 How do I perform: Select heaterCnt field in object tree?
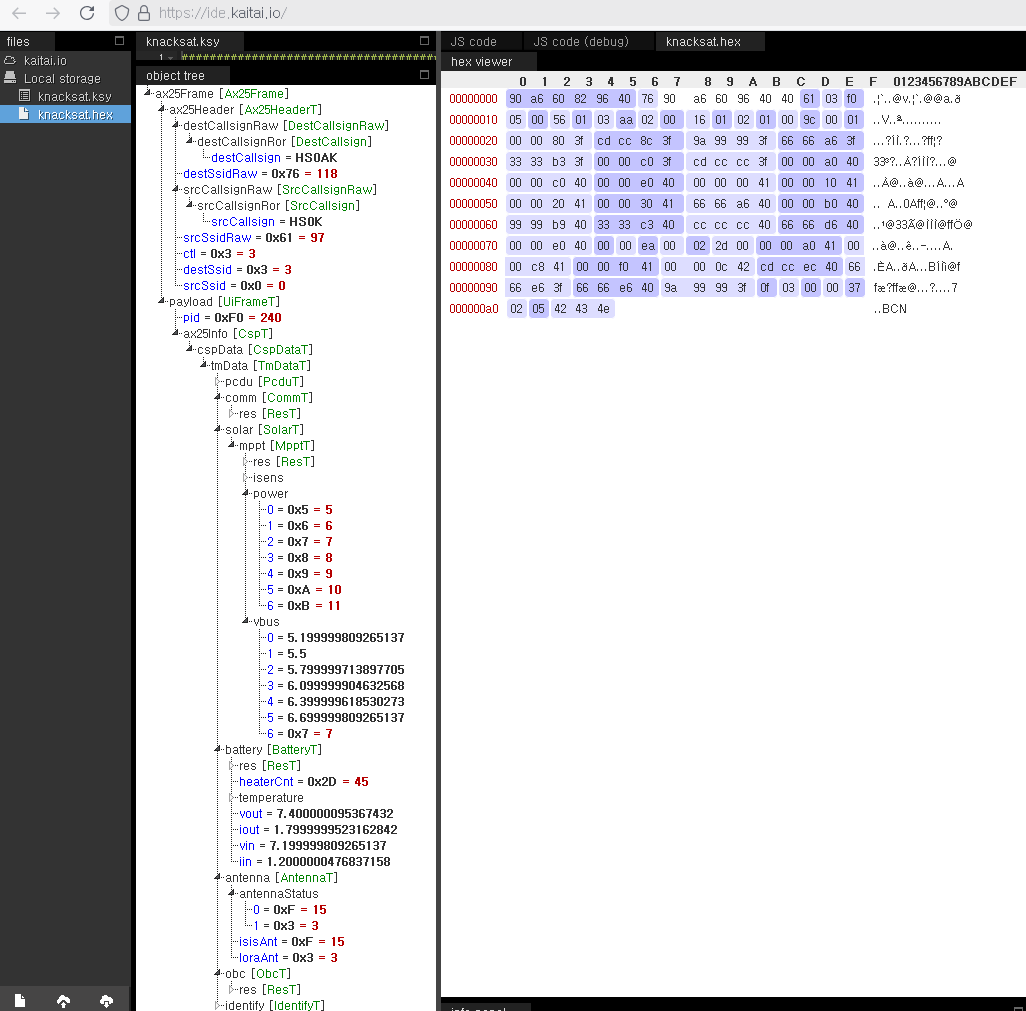[x=265, y=781]
